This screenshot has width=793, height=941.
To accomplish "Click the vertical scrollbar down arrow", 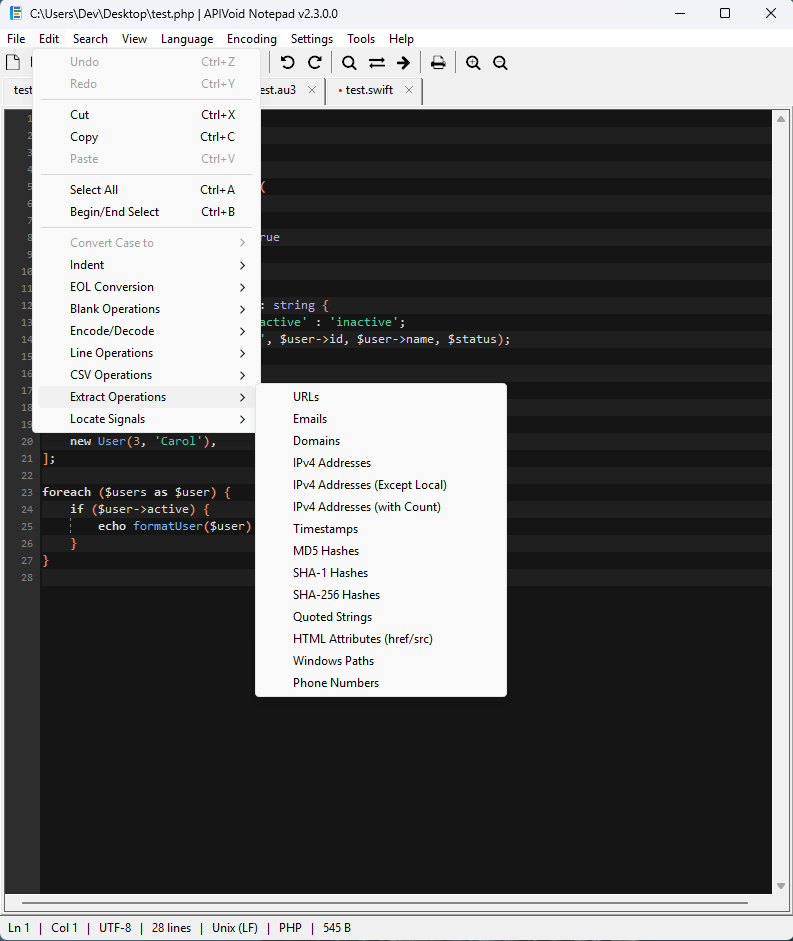I will click(780, 886).
